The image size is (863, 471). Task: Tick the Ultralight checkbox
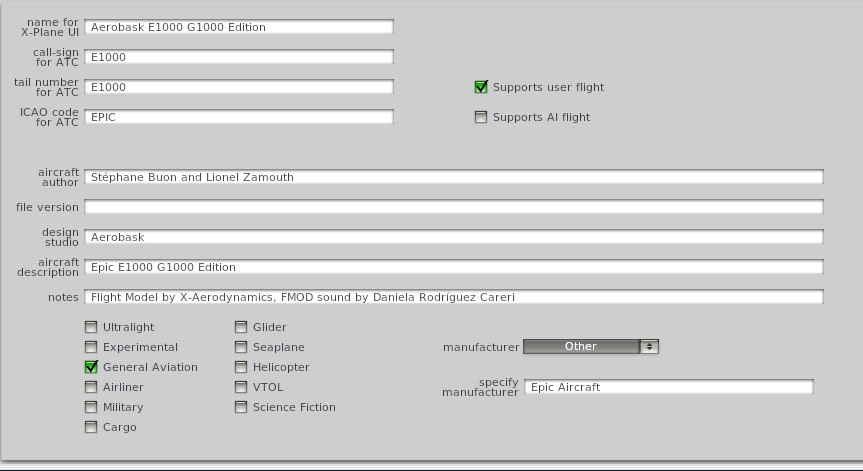pyautogui.click(x=91, y=327)
